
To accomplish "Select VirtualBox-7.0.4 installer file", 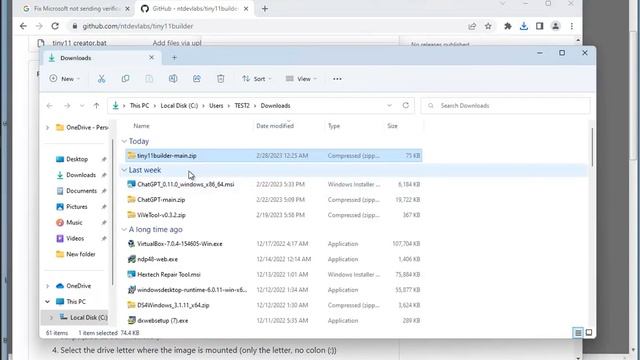I will coord(274,244).
